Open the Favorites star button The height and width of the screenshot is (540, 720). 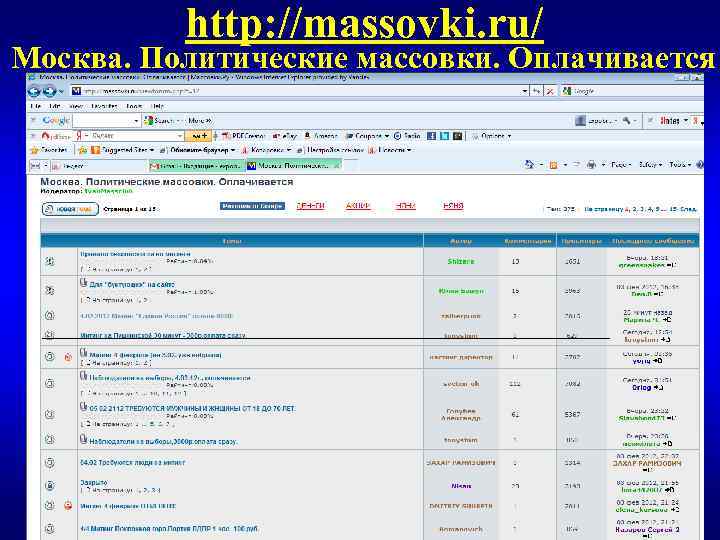(49, 150)
